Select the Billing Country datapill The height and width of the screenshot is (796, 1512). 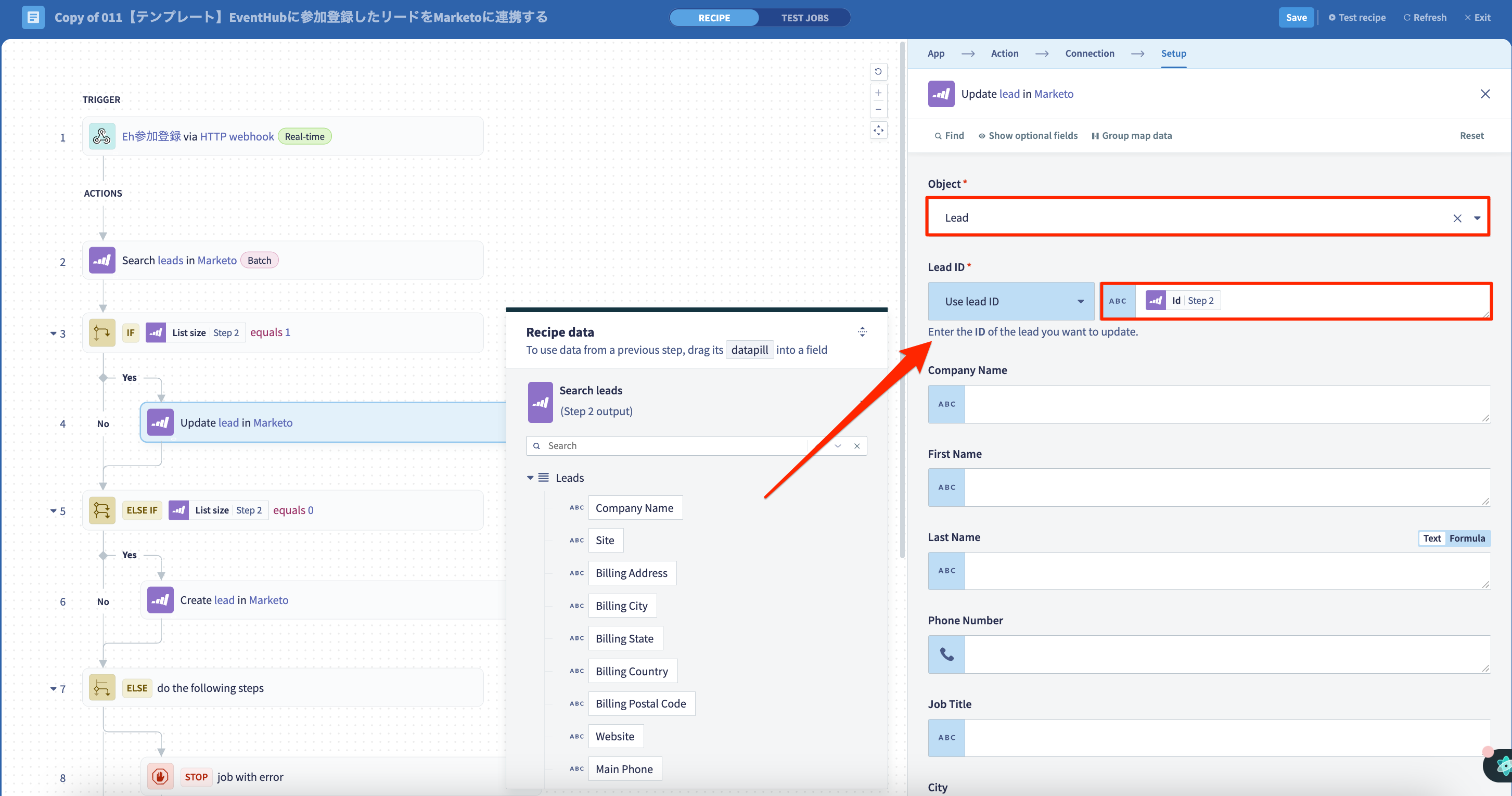click(x=633, y=671)
